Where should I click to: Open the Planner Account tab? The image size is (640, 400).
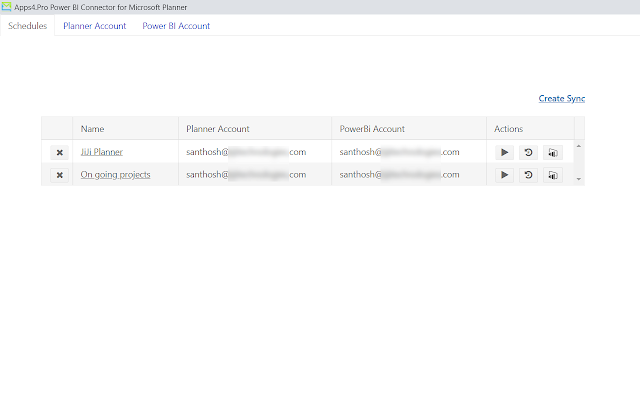[94, 26]
